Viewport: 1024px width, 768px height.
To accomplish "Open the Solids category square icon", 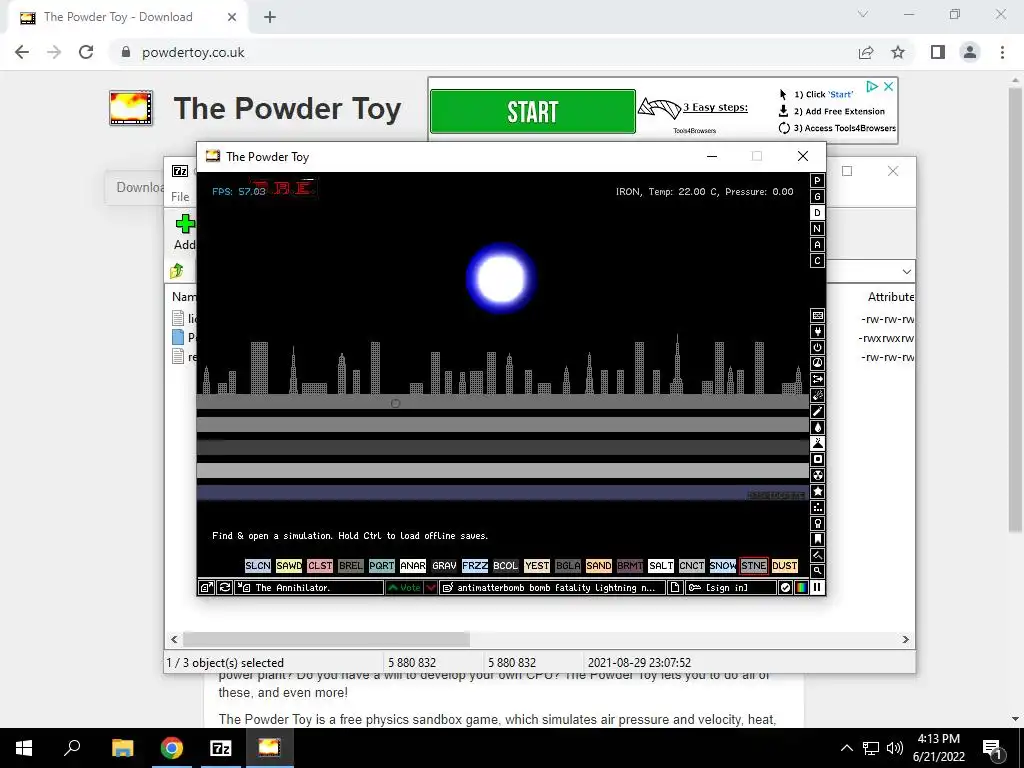I will (817, 459).
